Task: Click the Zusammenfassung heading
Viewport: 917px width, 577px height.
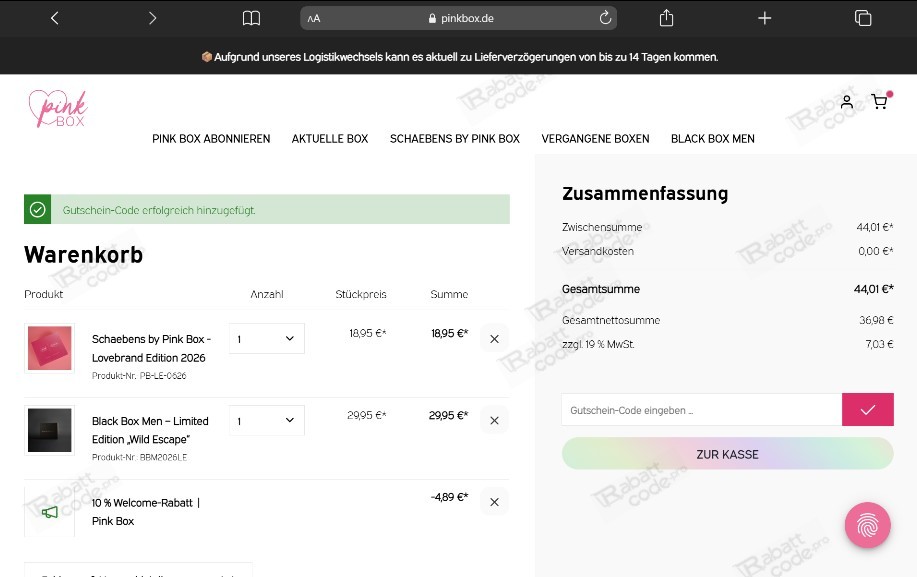Action: point(645,194)
